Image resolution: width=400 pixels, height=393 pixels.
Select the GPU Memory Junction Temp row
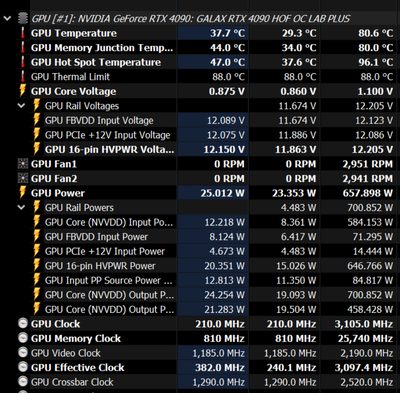(200, 48)
